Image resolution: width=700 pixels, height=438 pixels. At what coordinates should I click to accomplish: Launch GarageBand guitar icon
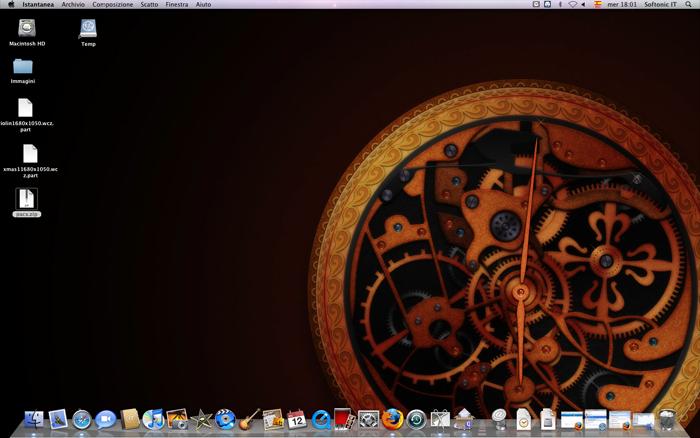(x=249, y=420)
